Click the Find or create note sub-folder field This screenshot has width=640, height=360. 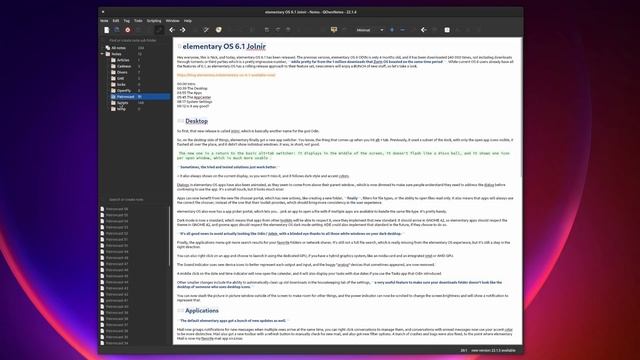(x=136, y=40)
